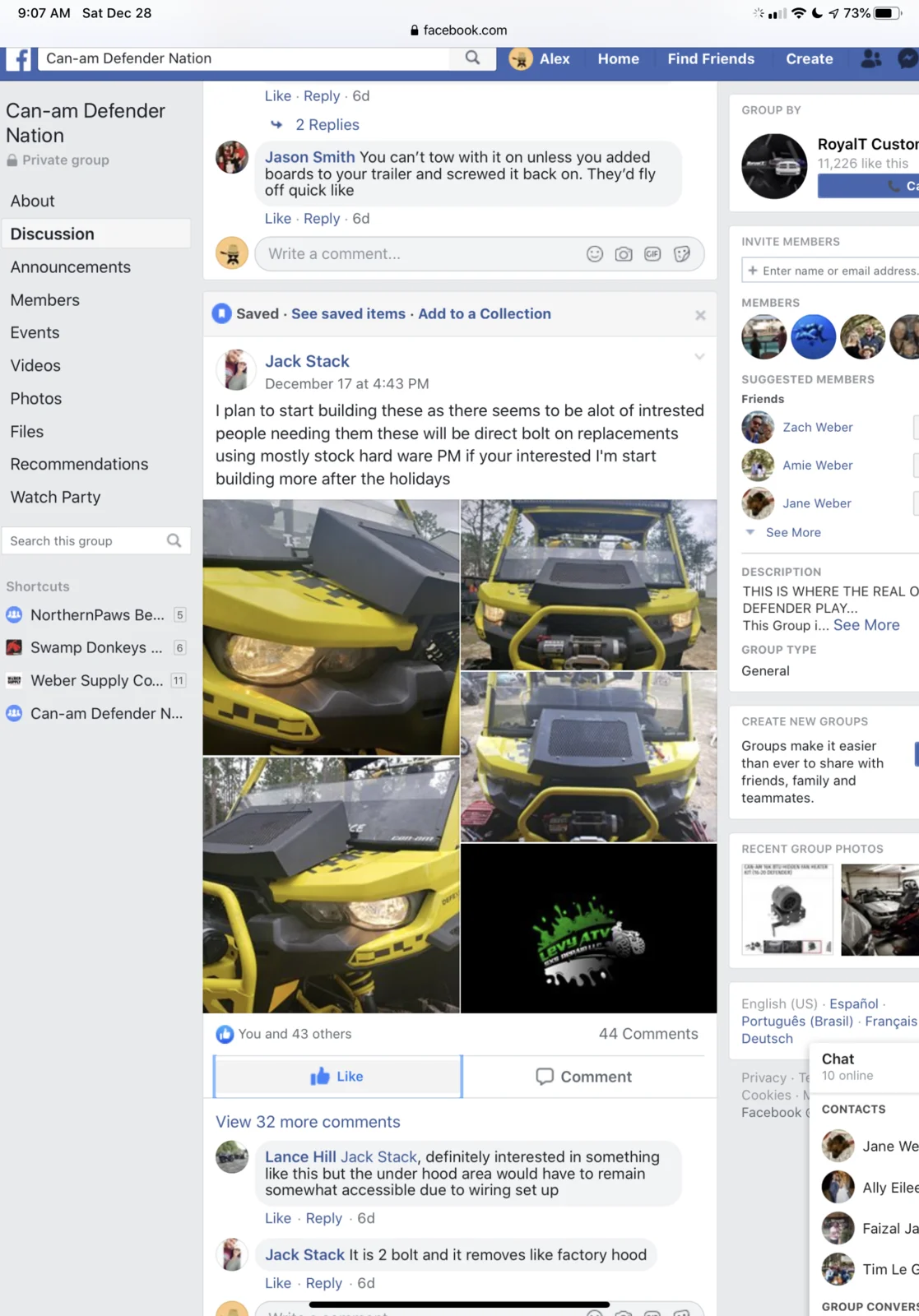Click the Search this group field
The height and width of the screenshot is (1316, 919).
pyautogui.click(x=96, y=541)
